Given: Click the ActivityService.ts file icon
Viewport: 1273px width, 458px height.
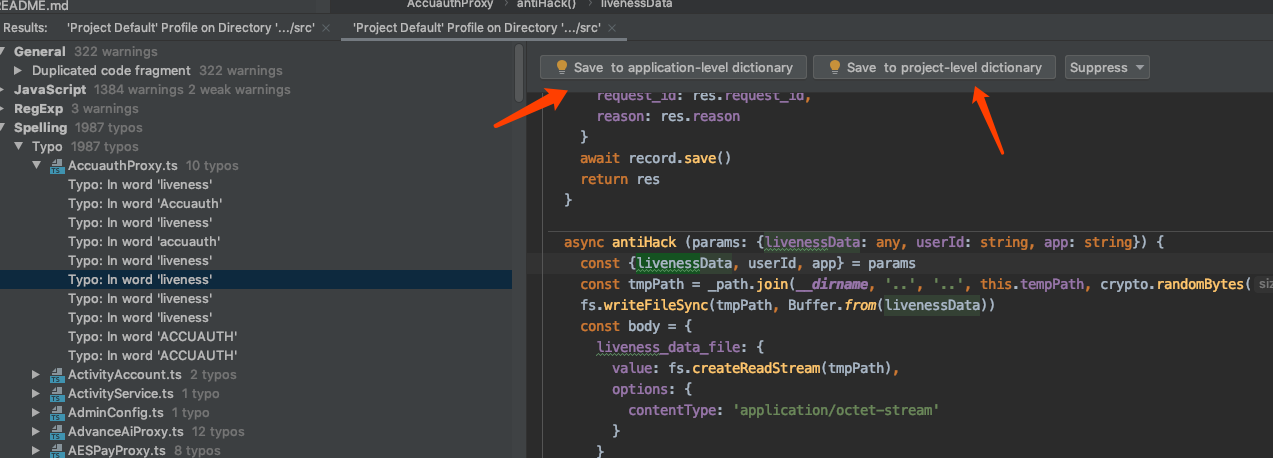Looking at the screenshot, I should 57,394.
